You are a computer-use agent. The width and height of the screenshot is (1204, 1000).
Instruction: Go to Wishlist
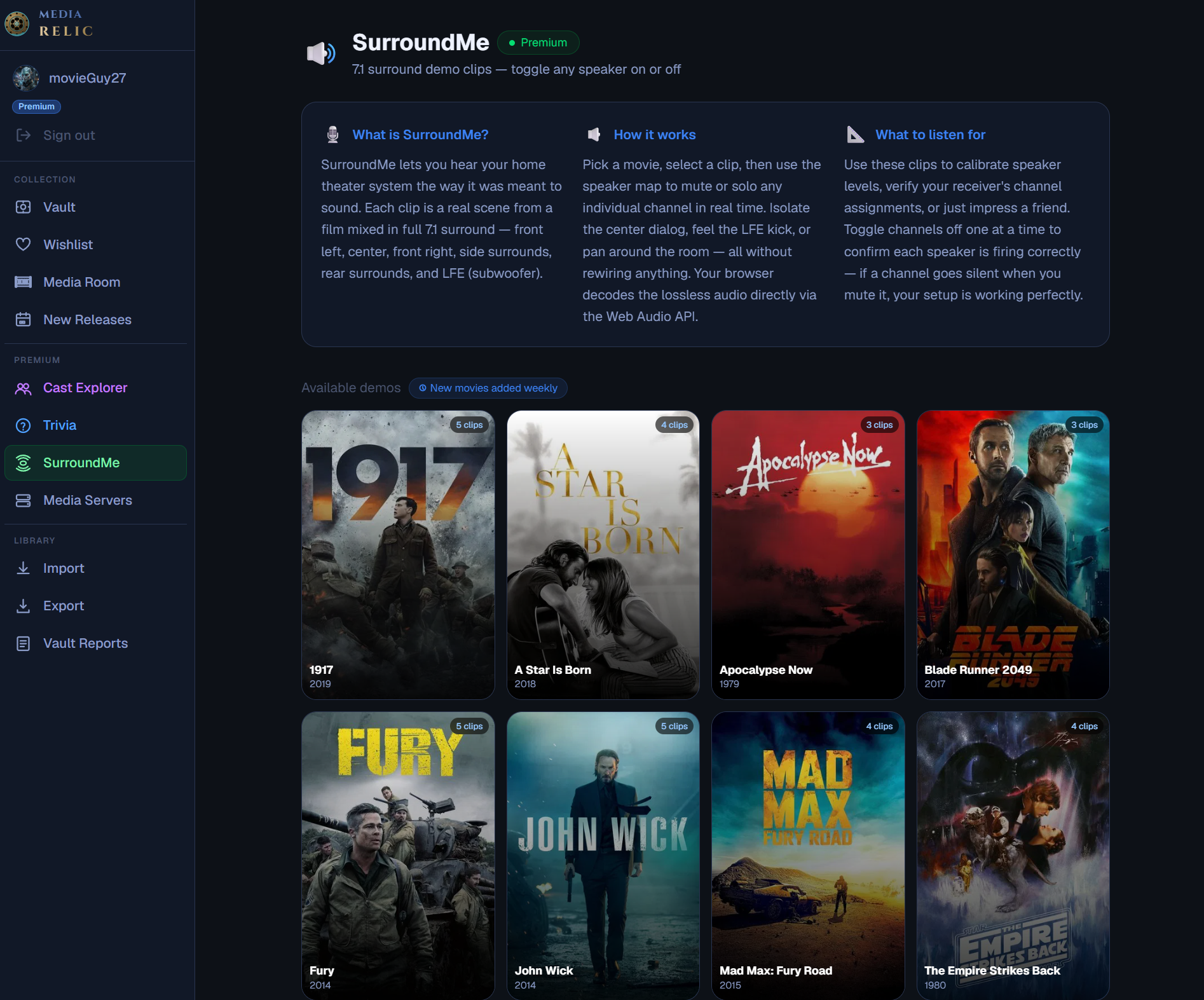pyautogui.click(x=95, y=245)
